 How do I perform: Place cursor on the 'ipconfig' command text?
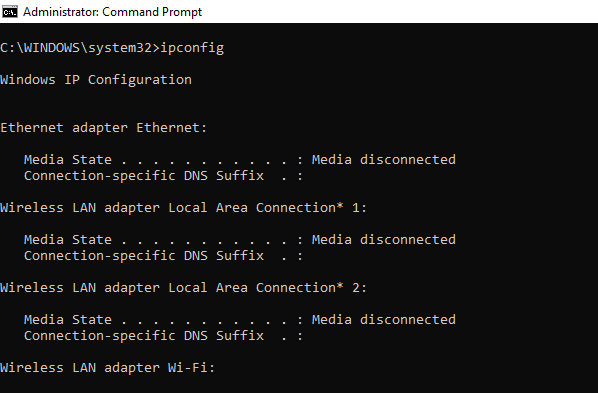(192, 48)
